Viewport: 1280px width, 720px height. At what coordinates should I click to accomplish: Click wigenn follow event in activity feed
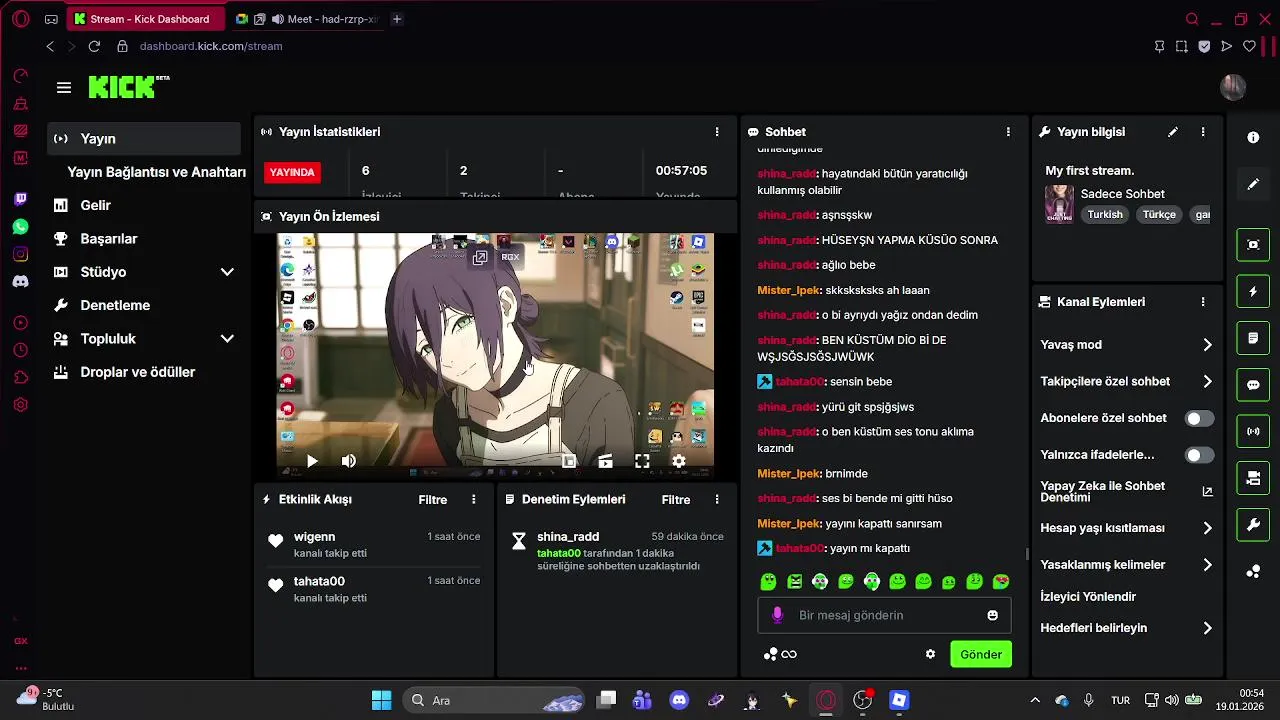point(373,544)
